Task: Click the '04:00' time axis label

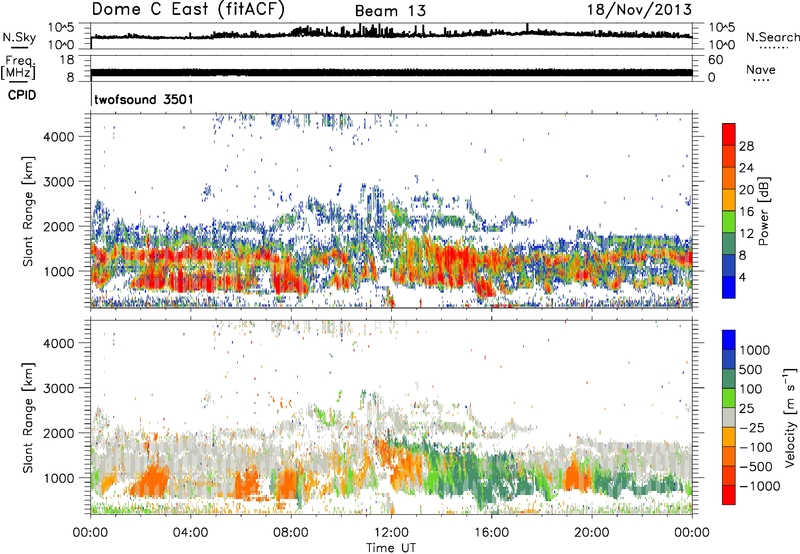Action: coord(191,533)
